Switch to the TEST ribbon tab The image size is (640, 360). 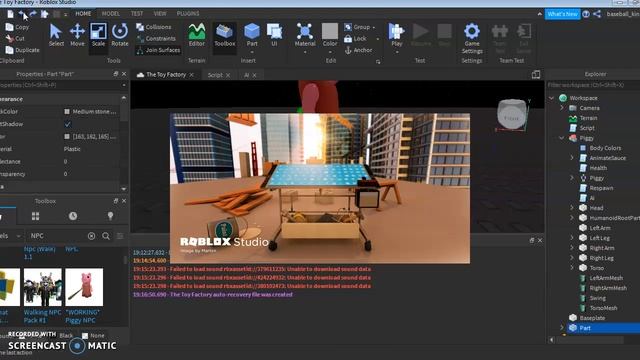(137, 13)
